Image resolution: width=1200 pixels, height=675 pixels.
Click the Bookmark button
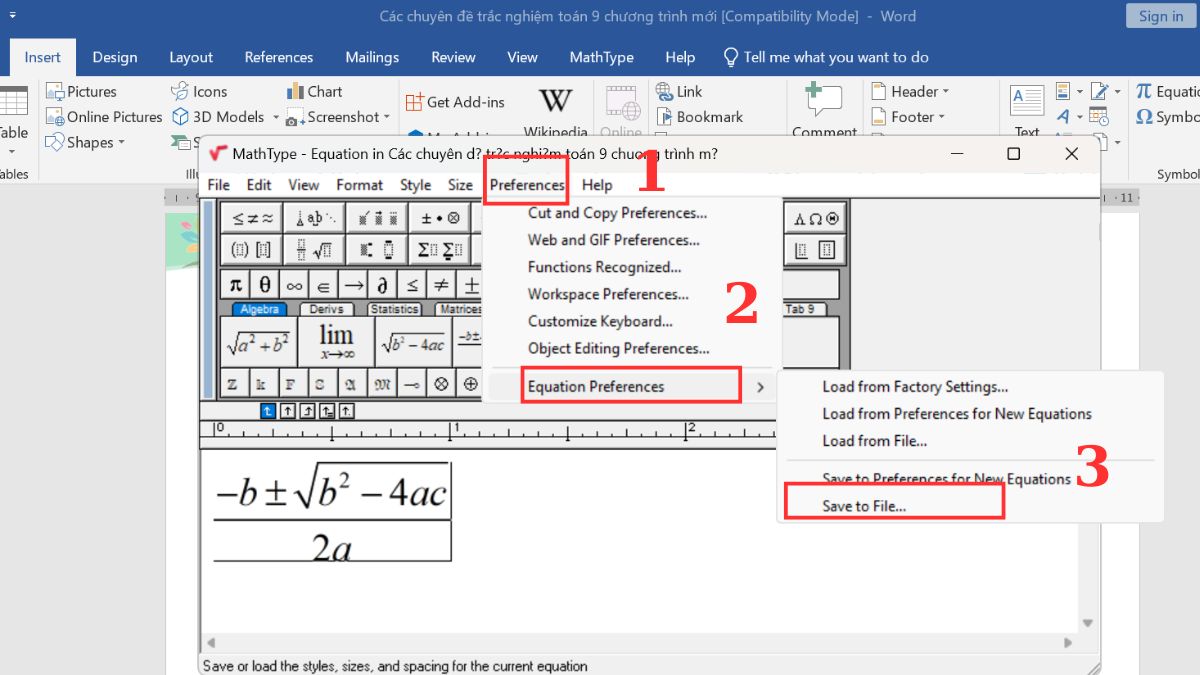tap(700, 117)
